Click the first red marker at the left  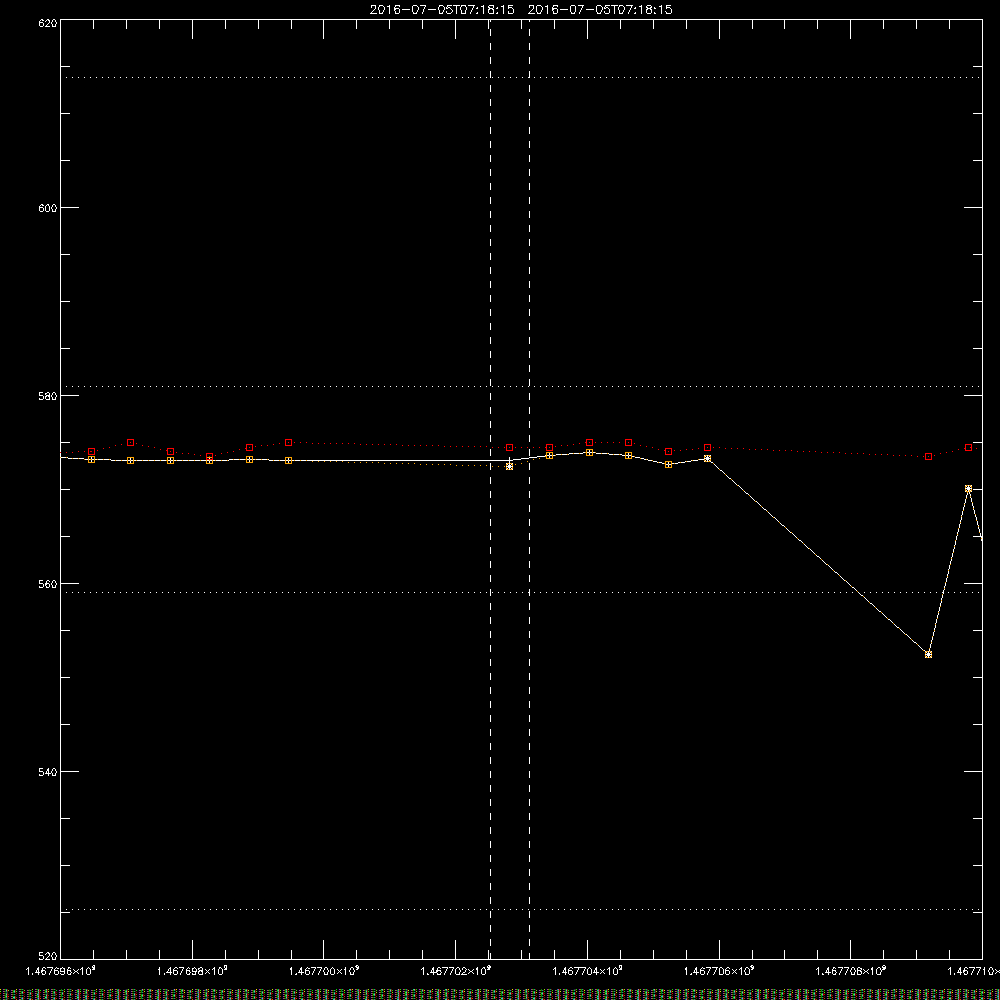click(91, 452)
